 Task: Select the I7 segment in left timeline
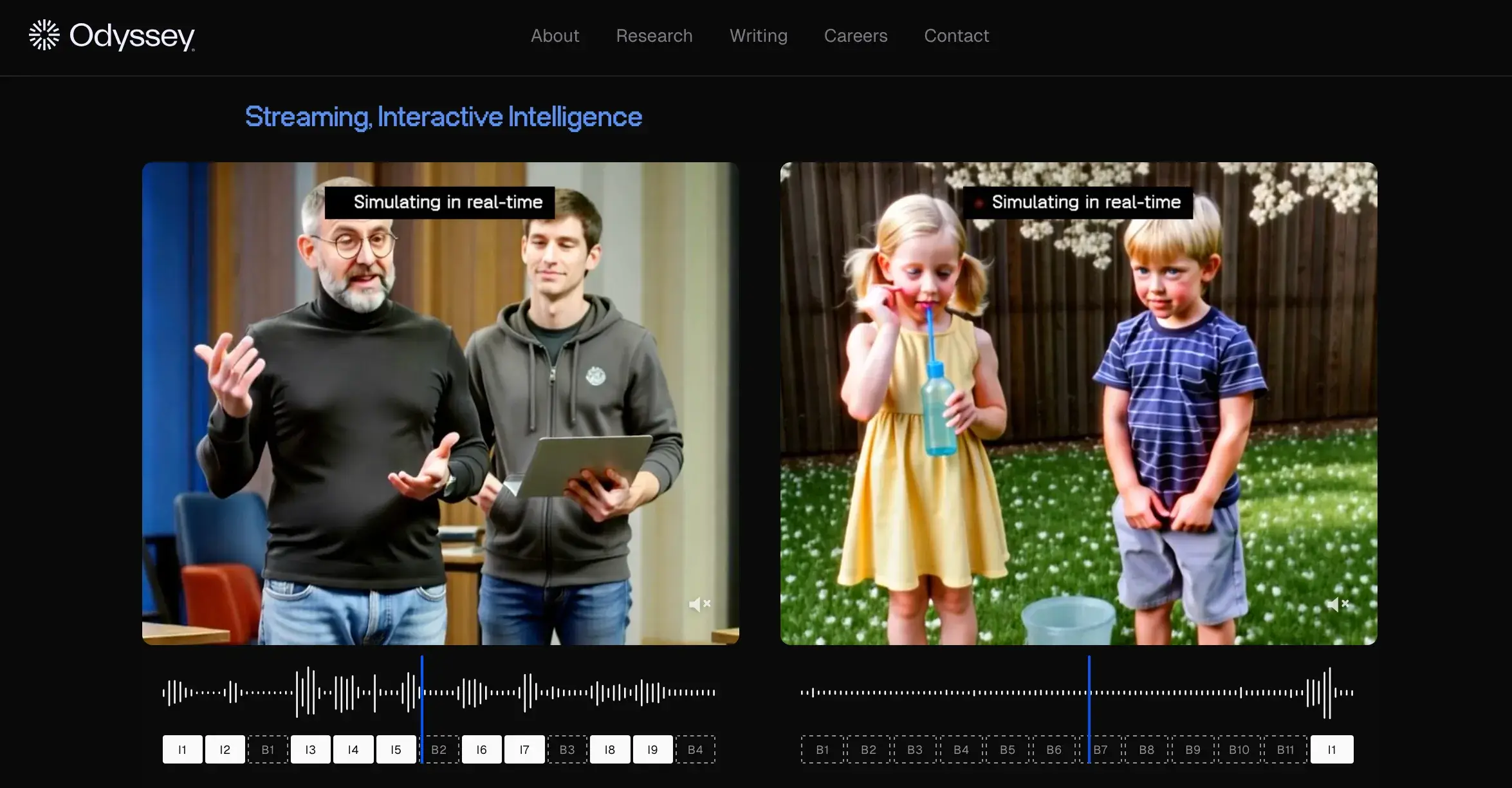tap(524, 749)
